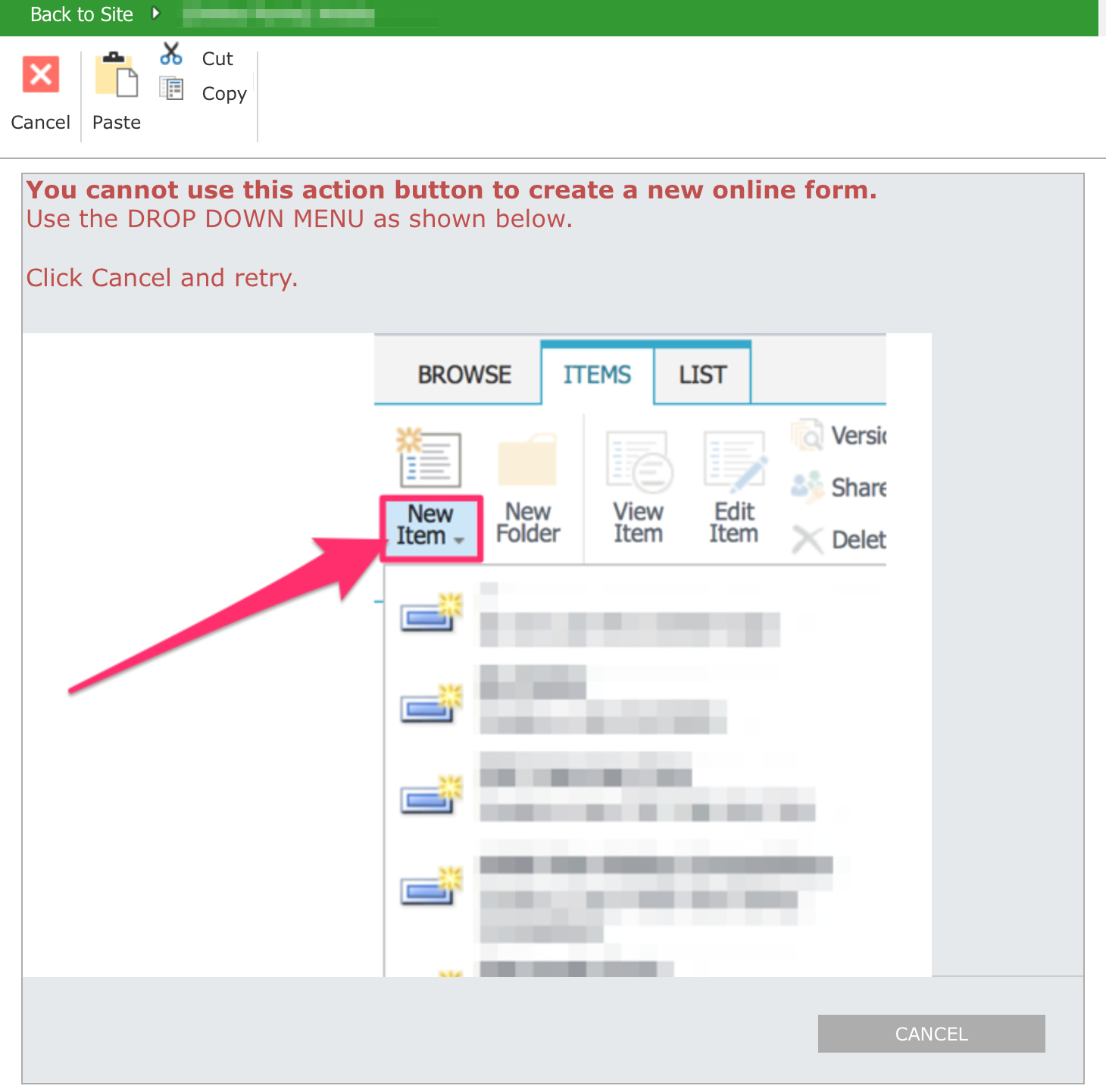1106x1092 pixels.
Task: Click the Cut scissors icon
Action: [171, 55]
